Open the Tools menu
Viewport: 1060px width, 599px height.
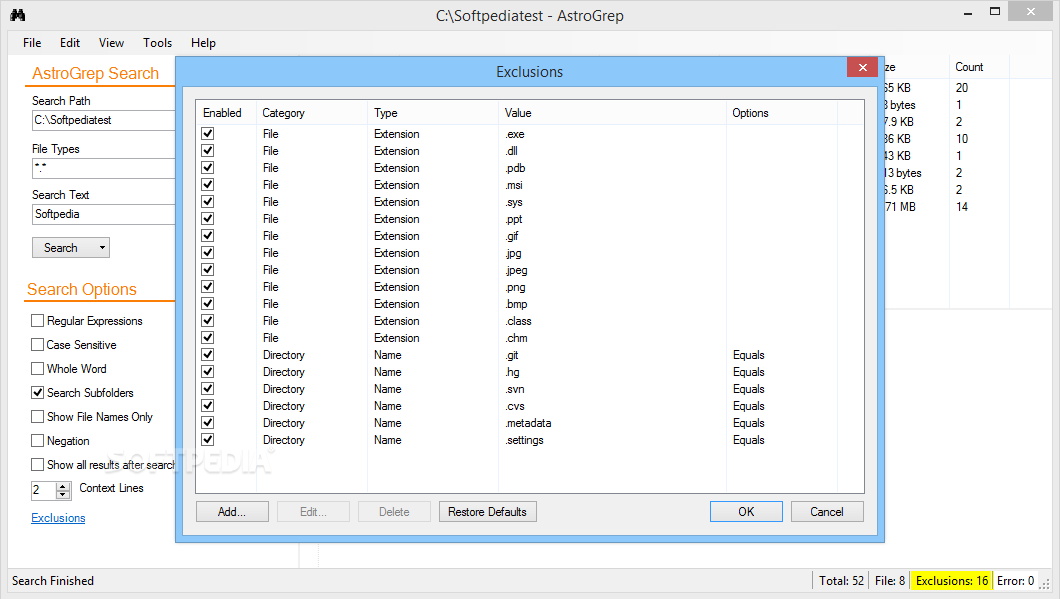tap(157, 43)
